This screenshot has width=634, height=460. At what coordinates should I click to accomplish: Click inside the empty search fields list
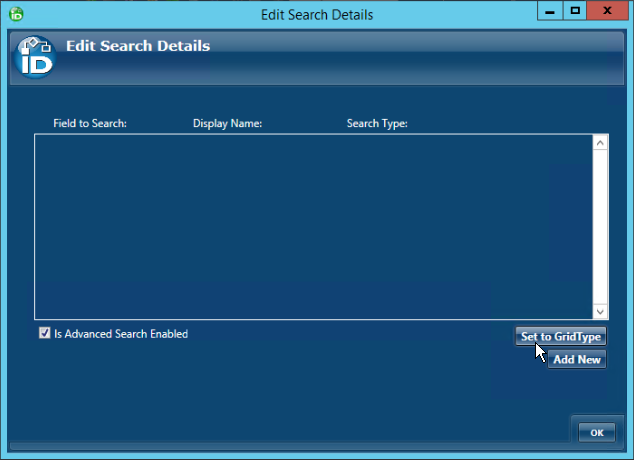pyautogui.click(x=313, y=227)
